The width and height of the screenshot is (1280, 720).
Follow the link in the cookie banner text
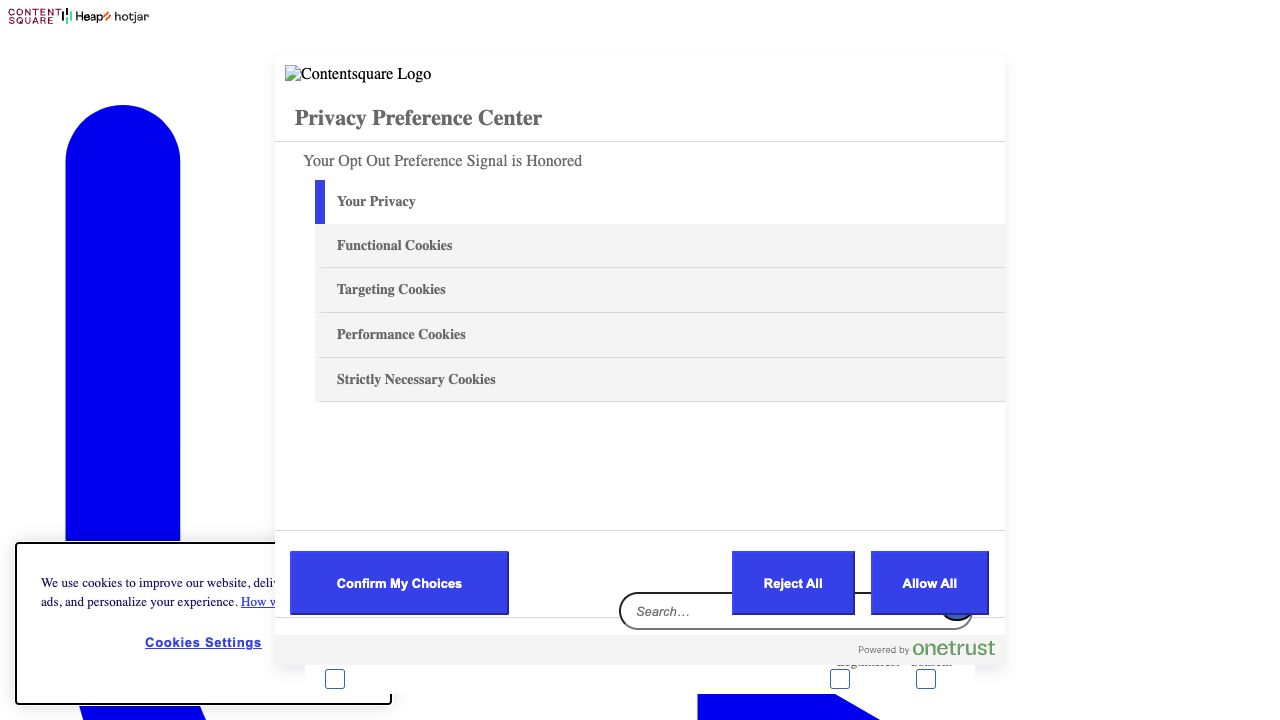click(257, 602)
